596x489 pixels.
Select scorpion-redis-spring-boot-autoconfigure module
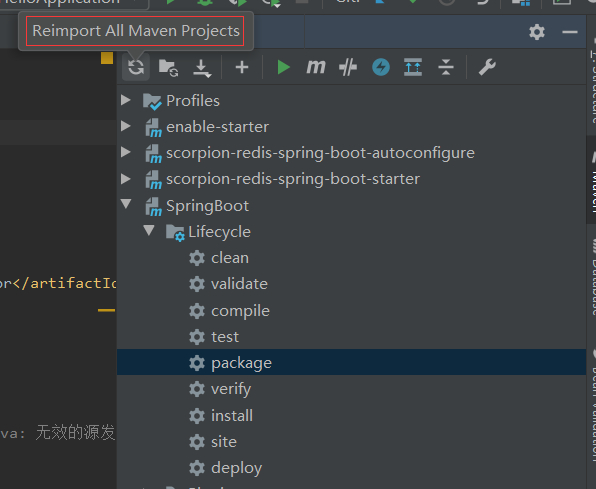coord(310,153)
